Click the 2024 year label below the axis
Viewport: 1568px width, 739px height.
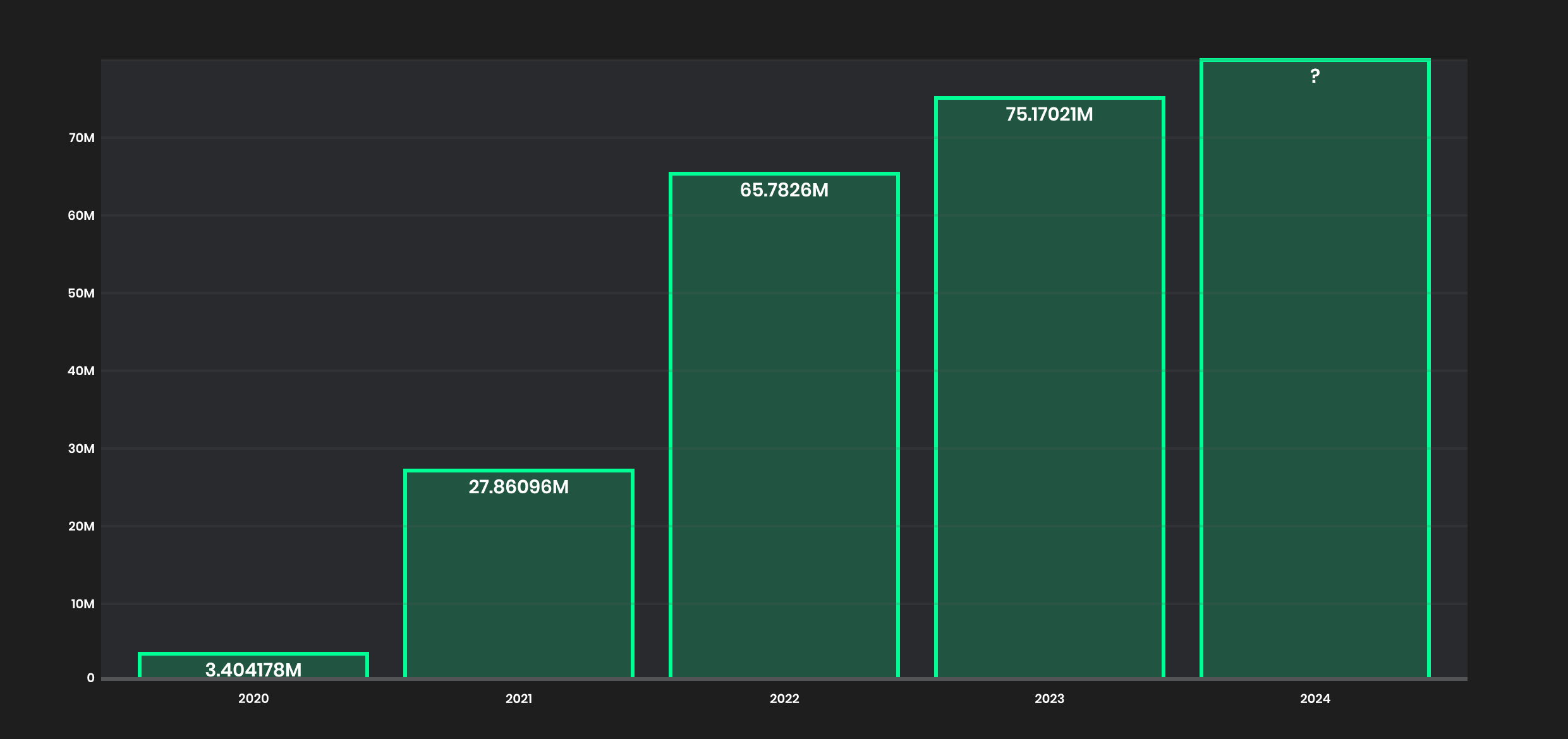coord(1315,699)
